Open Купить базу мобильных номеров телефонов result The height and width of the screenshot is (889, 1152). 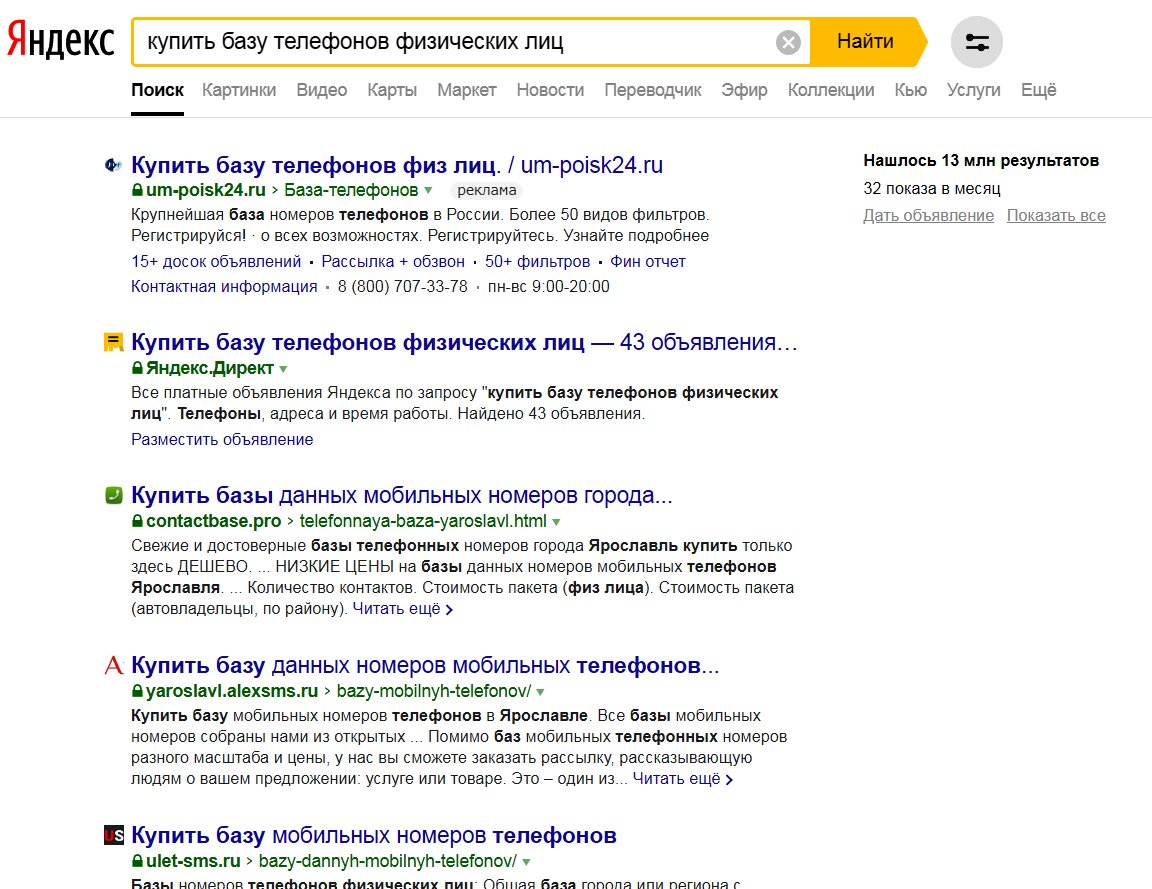pyautogui.click(x=374, y=835)
